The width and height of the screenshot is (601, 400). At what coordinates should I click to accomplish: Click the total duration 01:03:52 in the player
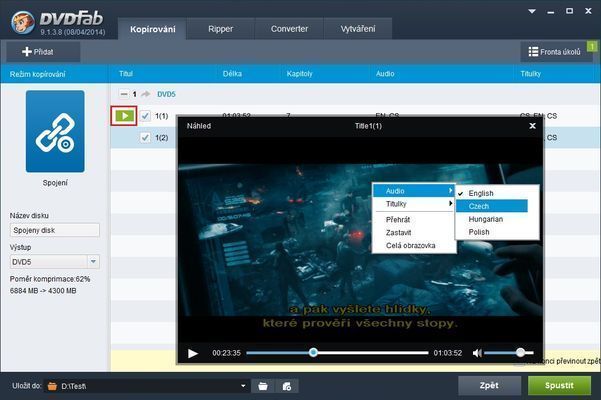(448, 353)
